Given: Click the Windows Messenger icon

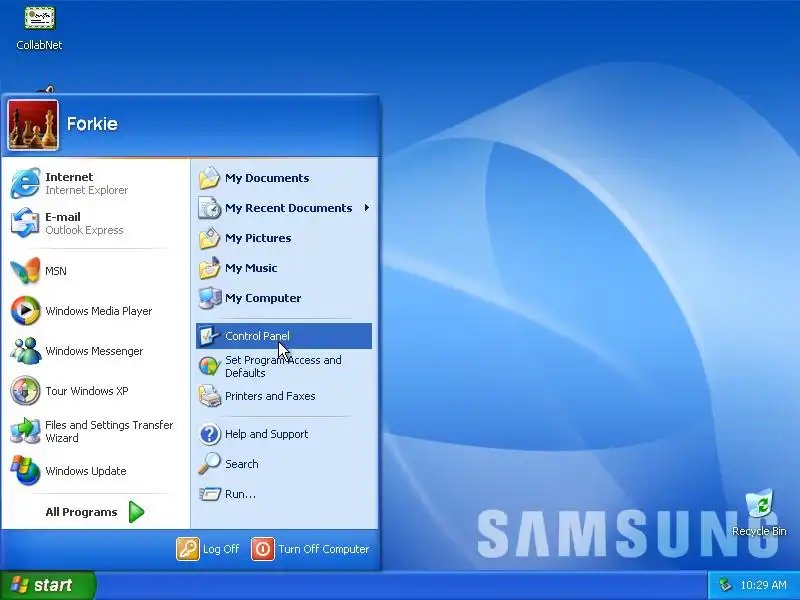Looking at the screenshot, I should [25, 351].
